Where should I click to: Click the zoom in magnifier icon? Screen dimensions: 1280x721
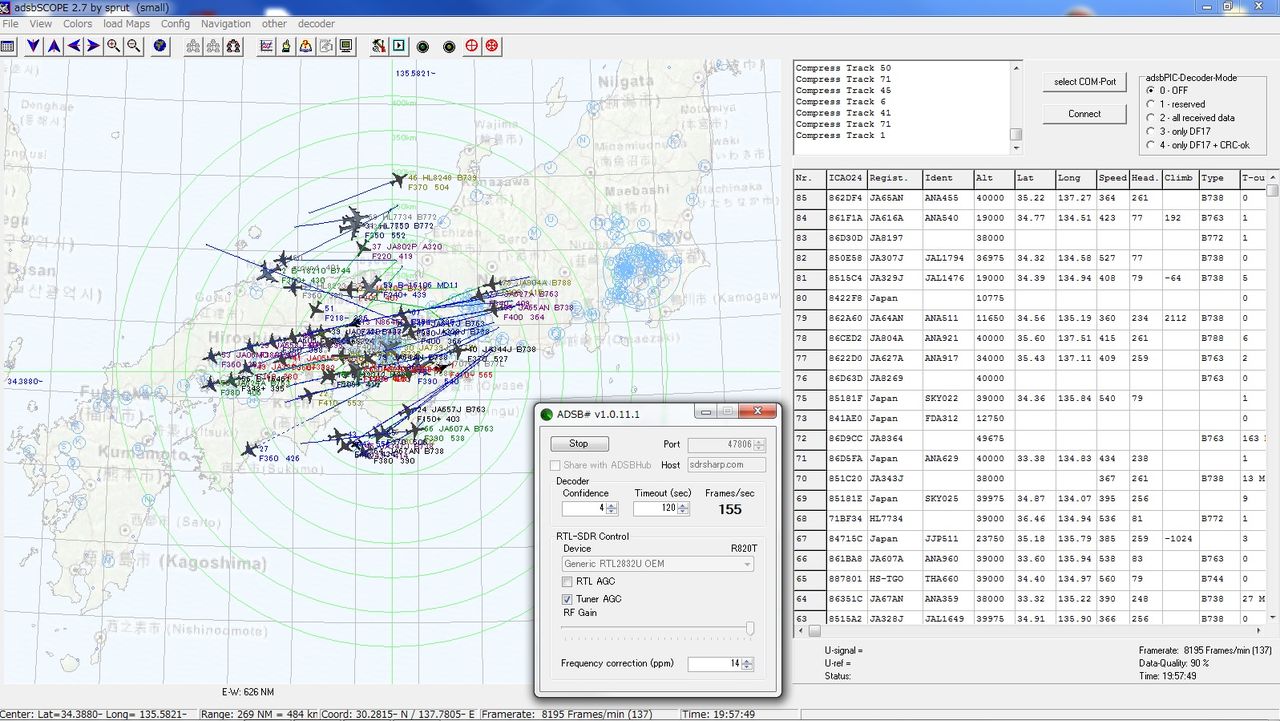(113, 46)
